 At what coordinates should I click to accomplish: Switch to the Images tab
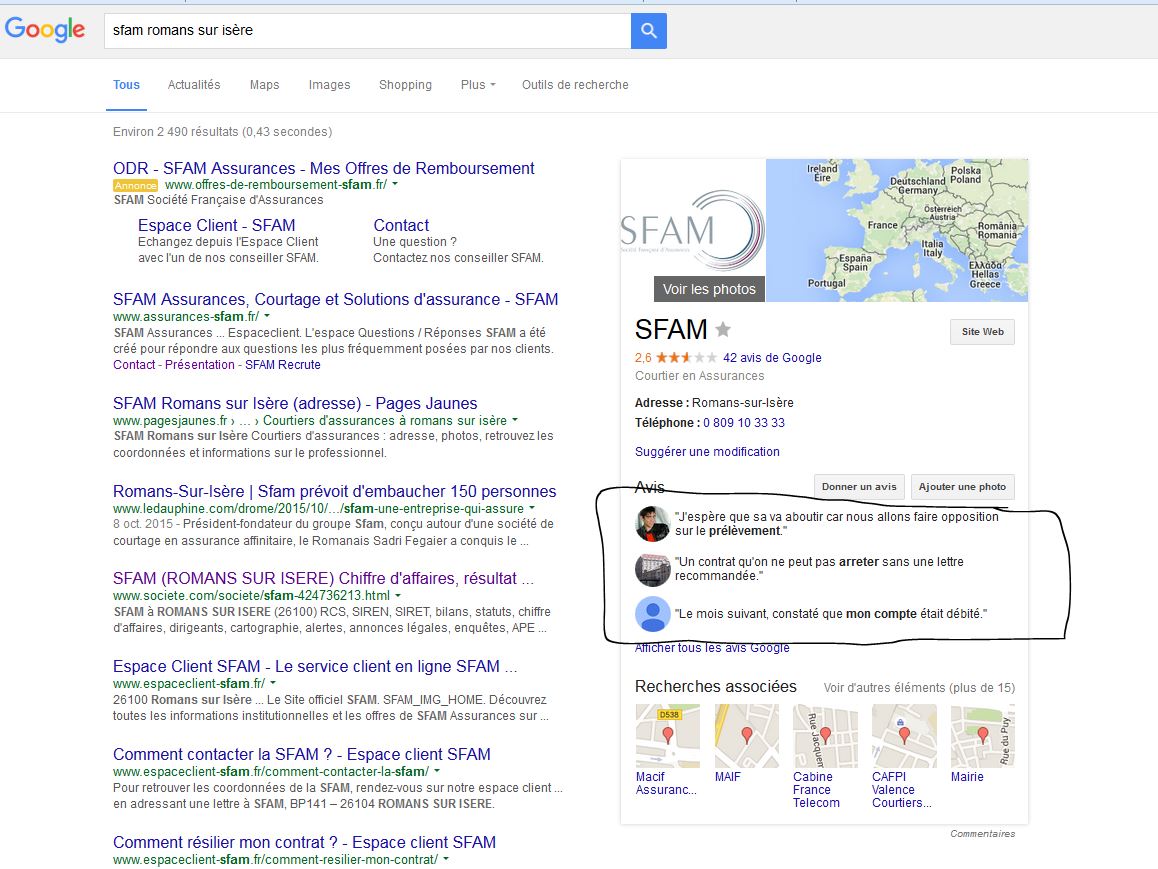[x=329, y=85]
